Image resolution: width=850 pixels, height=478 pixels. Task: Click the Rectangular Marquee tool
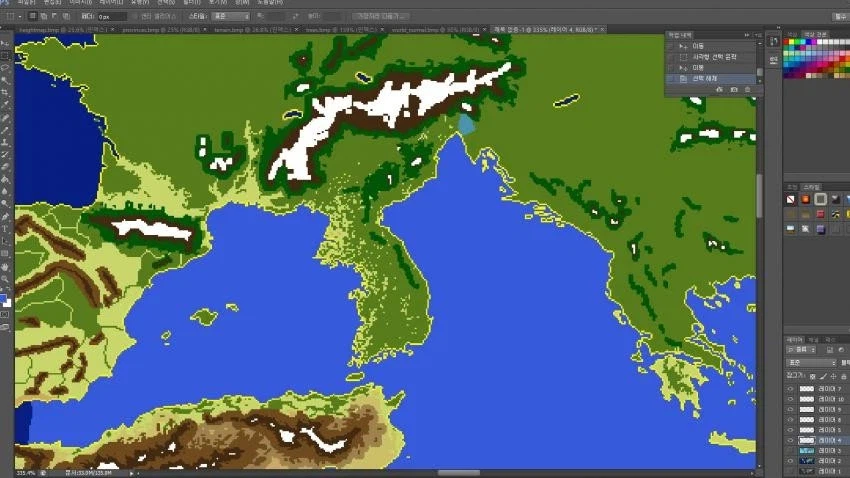[6, 55]
